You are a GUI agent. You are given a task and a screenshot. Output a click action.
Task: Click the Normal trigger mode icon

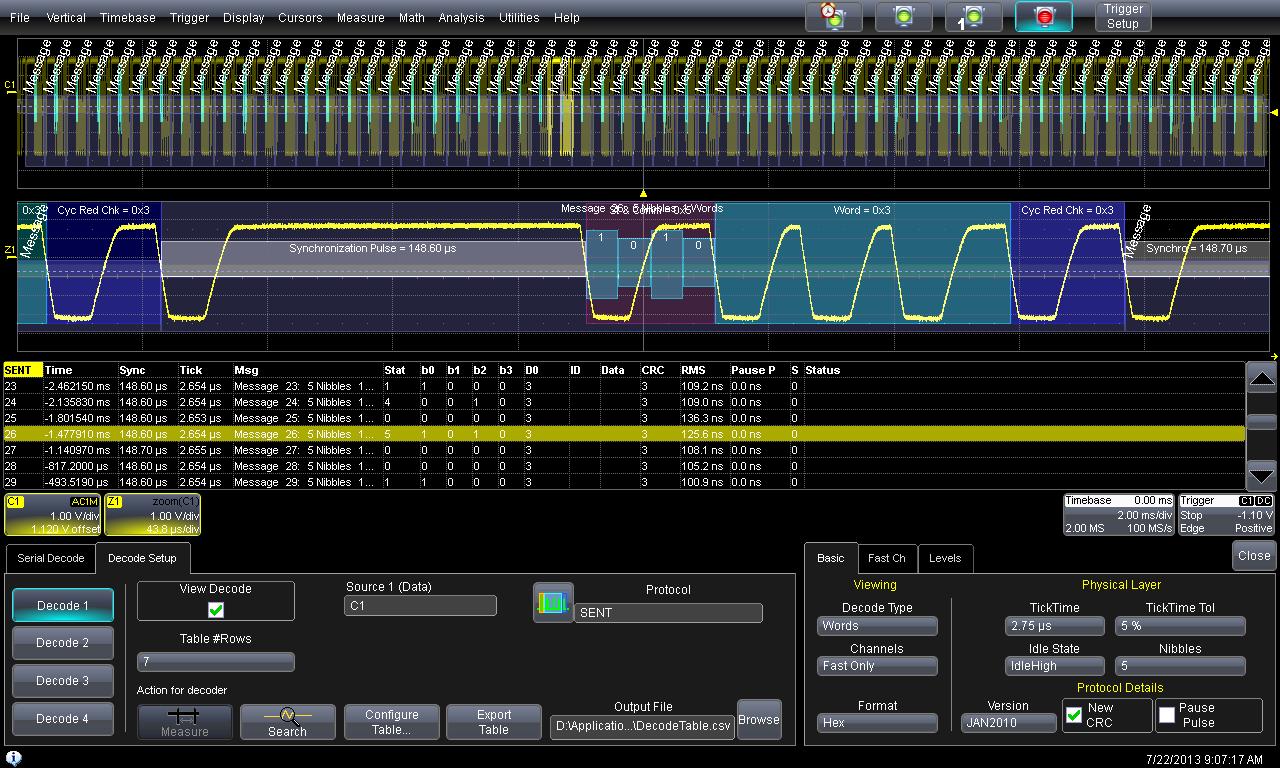pyautogui.click(x=903, y=17)
